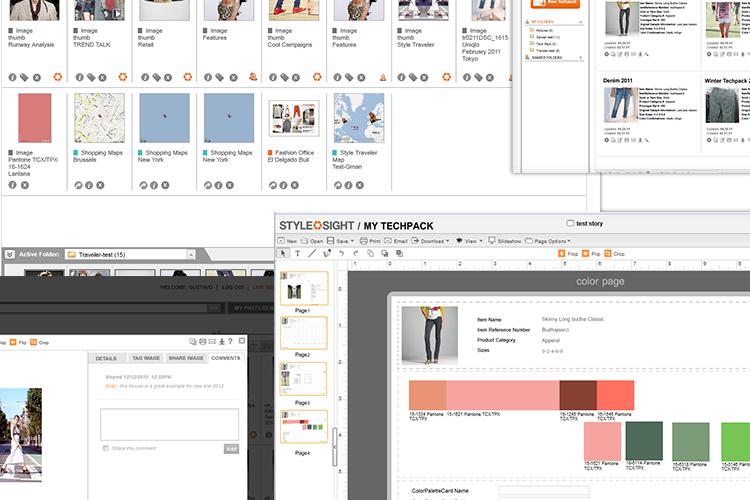Viewport: 750px width, 500px height.
Task: Check the Share this comment box
Action: [106, 448]
